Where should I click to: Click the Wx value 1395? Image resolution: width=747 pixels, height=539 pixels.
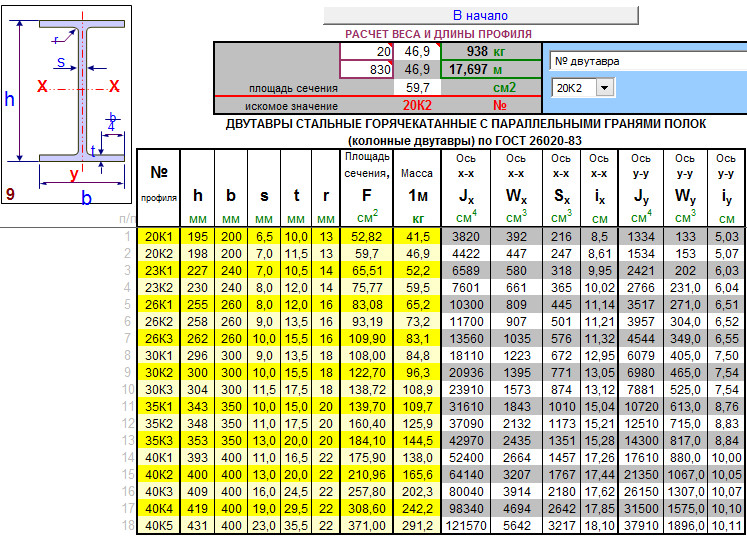click(516, 373)
